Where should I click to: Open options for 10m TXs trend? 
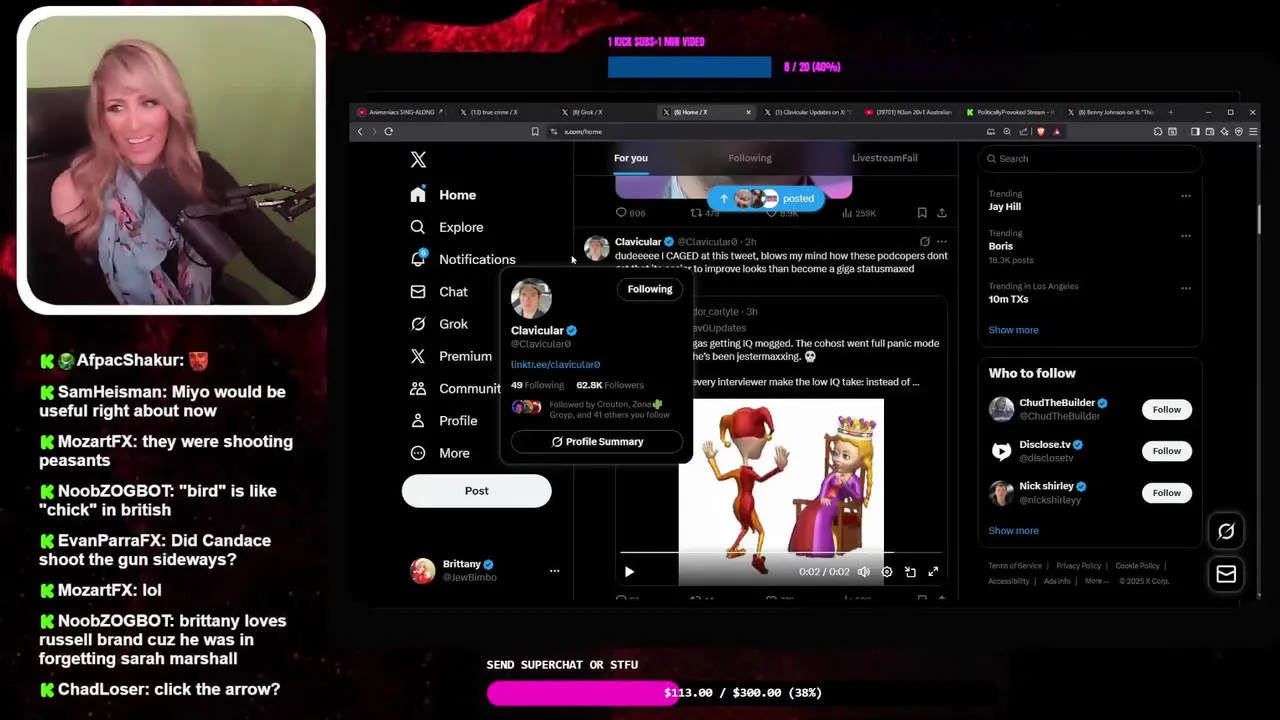[1186, 288]
